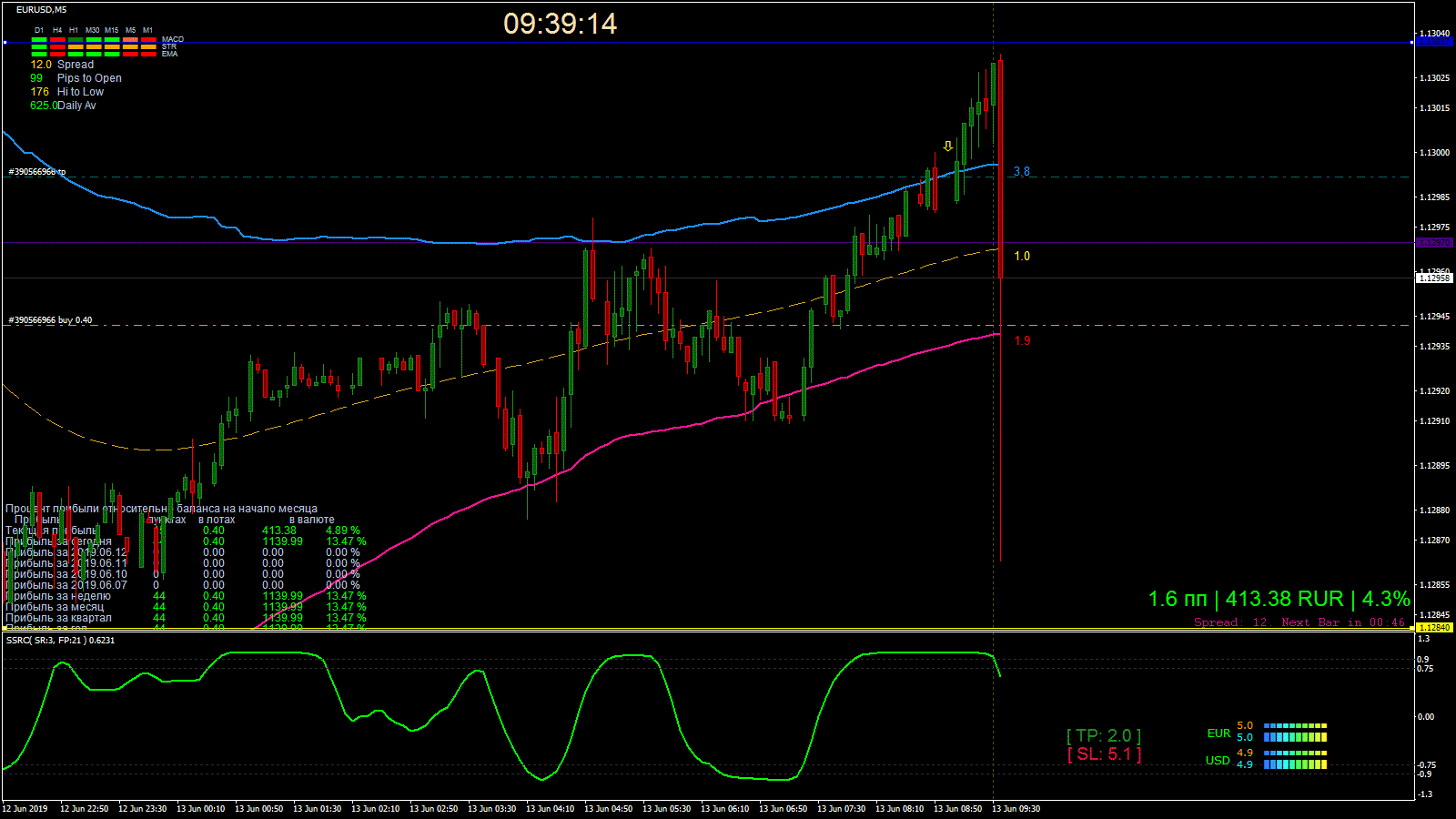Viewport: 1456px width, 819px height.
Task: Click the 4.89 % current profit percentage
Action: 343,531
